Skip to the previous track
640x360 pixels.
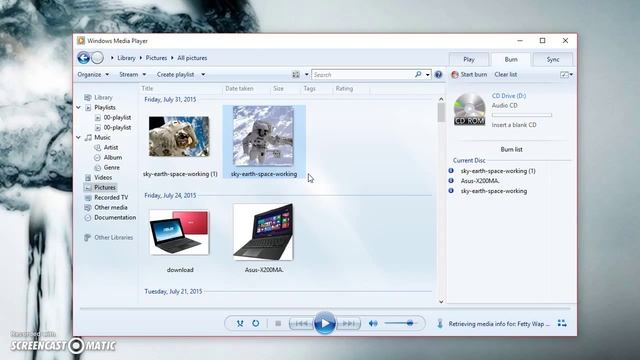(x=301, y=324)
